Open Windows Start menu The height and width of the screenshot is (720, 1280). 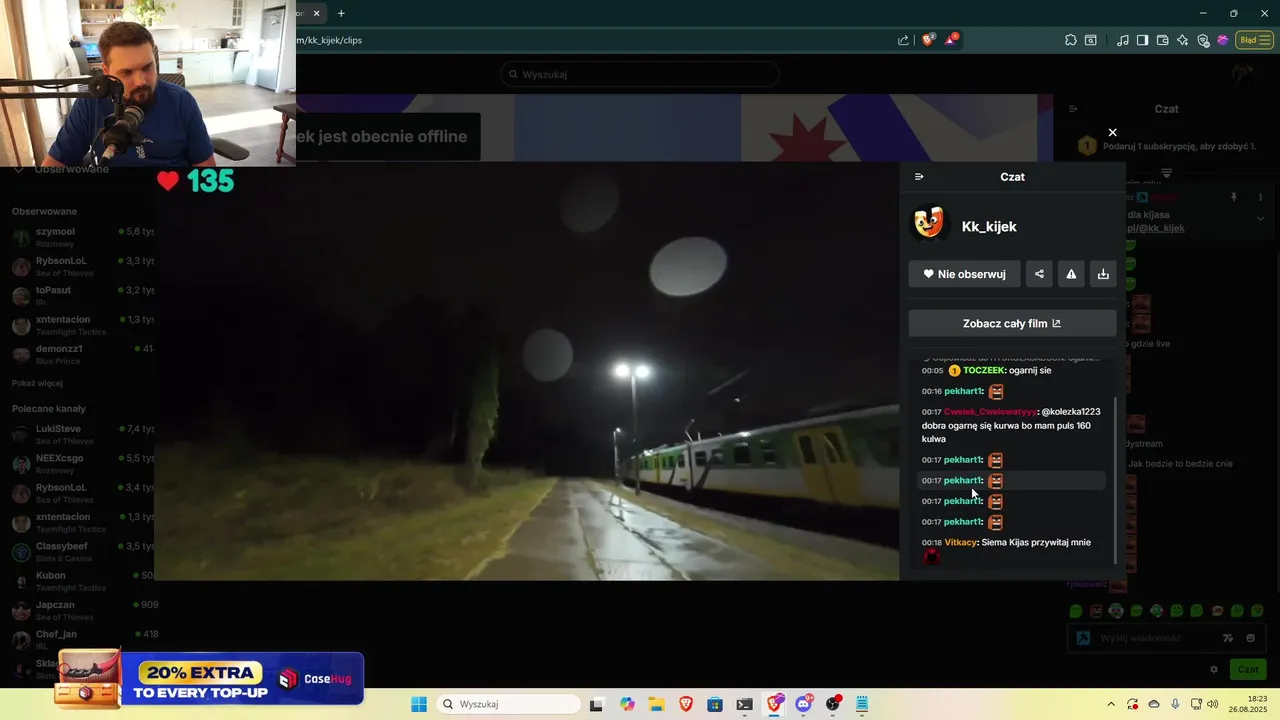pos(419,704)
